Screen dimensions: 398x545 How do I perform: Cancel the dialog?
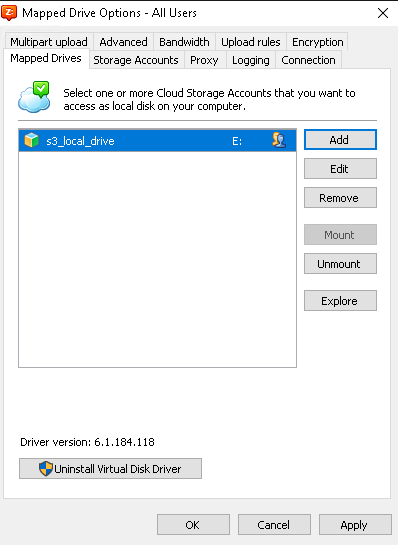tap(274, 524)
